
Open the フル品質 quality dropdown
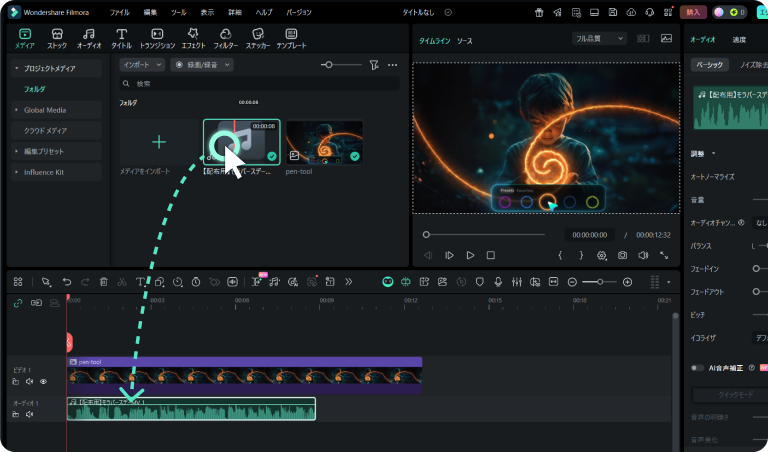point(599,38)
